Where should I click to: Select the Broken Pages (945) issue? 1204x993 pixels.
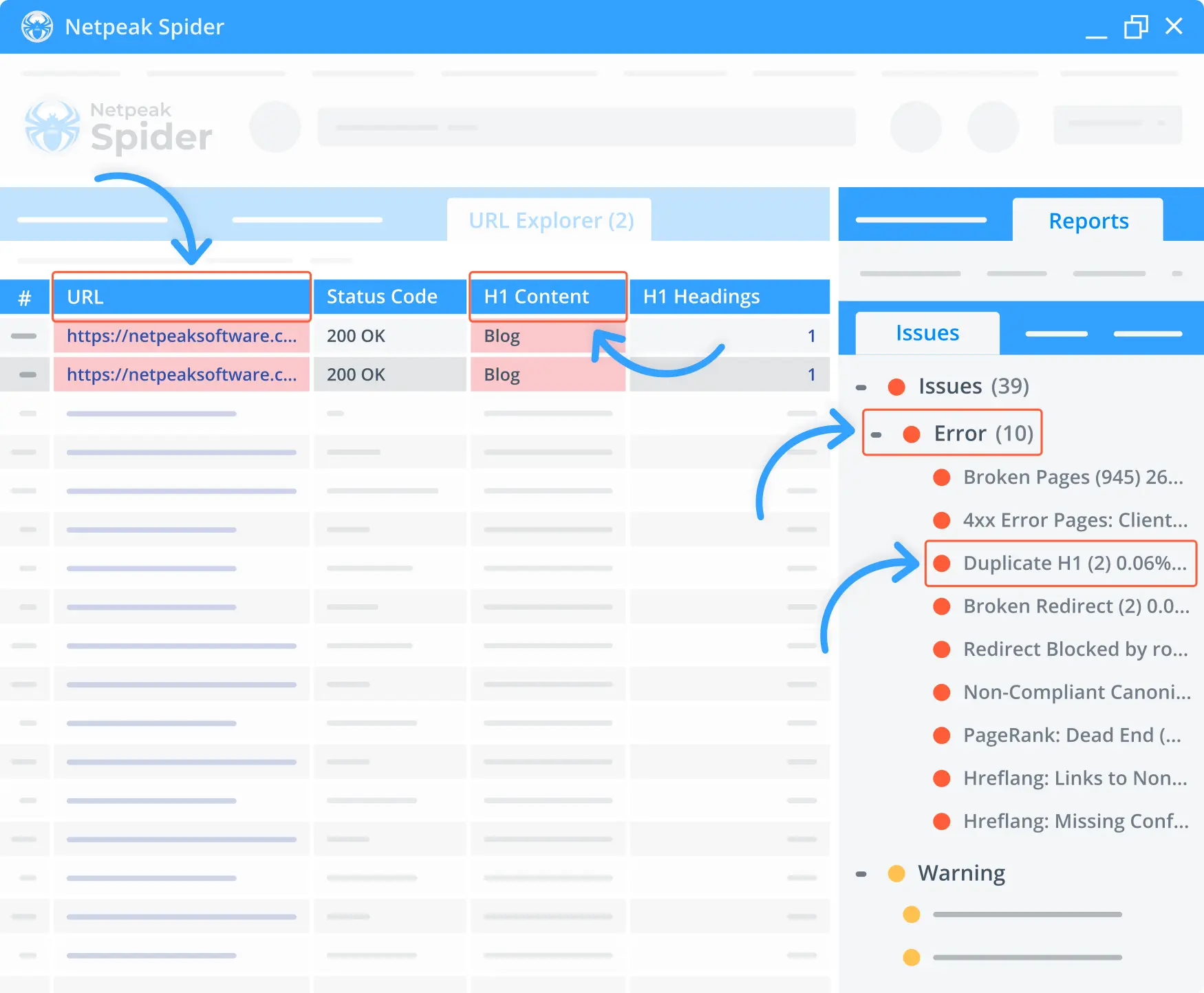[1073, 477]
